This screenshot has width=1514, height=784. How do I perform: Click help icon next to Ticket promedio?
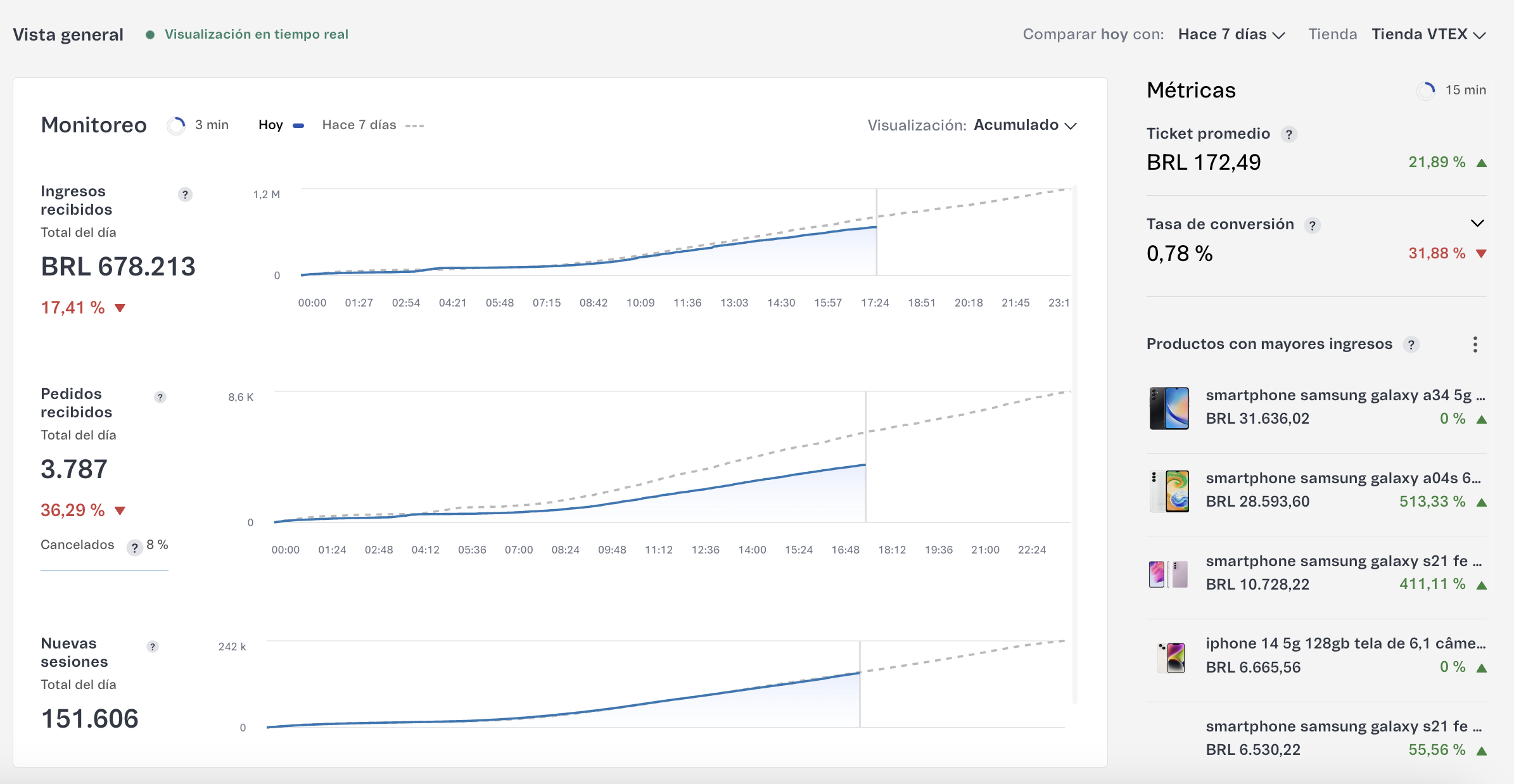1288,134
